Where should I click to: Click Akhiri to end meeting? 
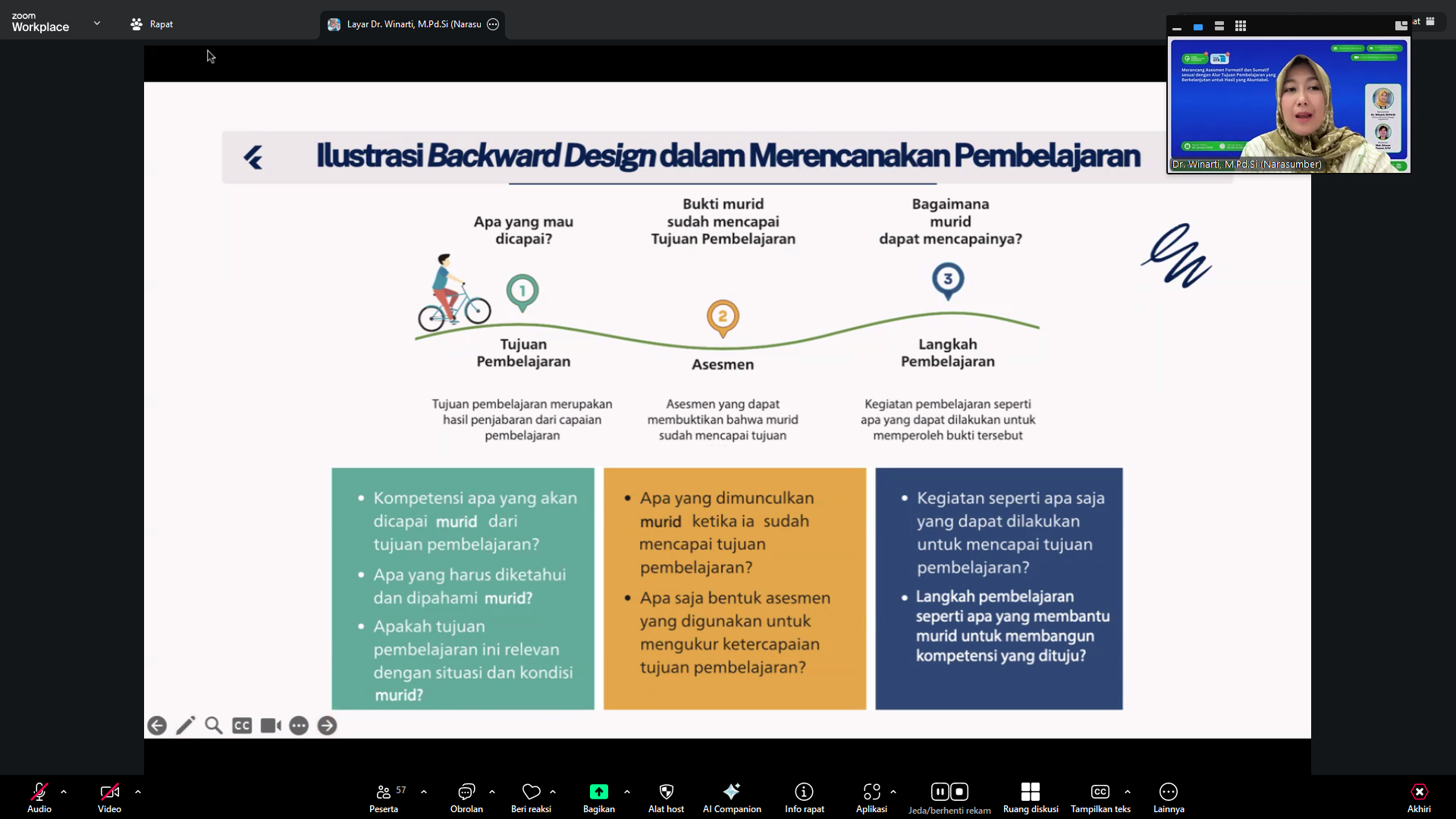(1419, 797)
